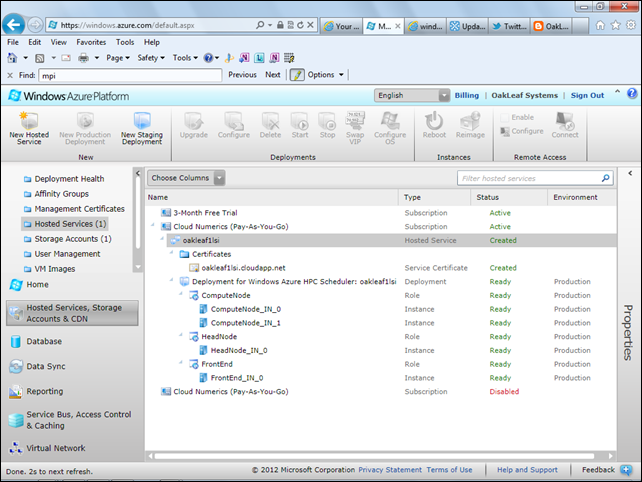The height and width of the screenshot is (482, 642).
Task: Toggle the Remote Access Enable checkbox
Action: click(x=504, y=118)
